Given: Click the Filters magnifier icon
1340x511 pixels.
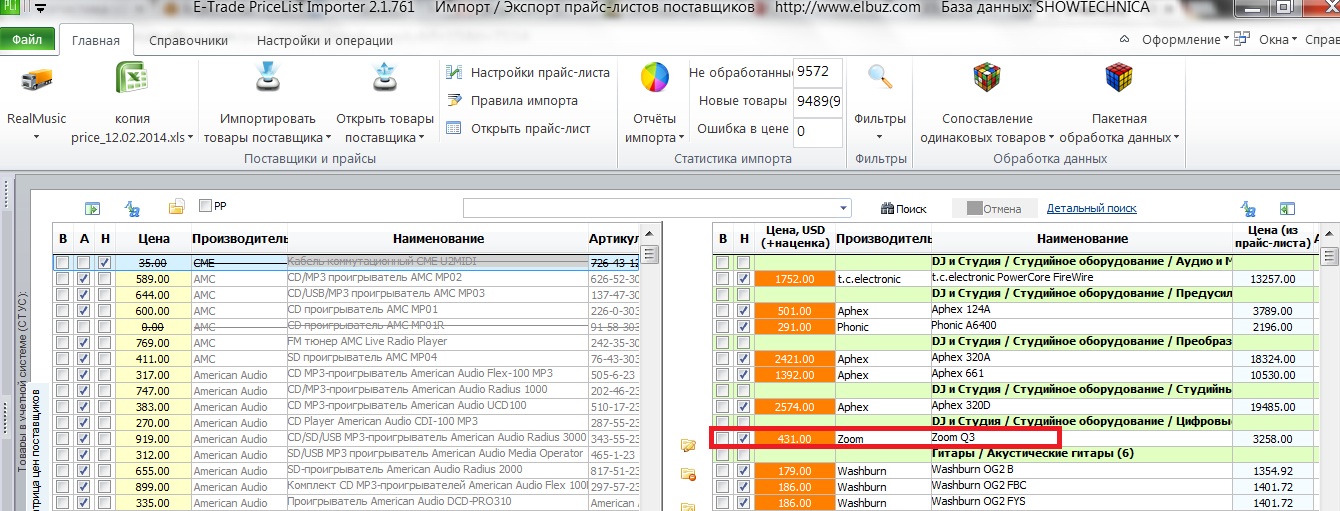Looking at the screenshot, I should tap(880, 77).
